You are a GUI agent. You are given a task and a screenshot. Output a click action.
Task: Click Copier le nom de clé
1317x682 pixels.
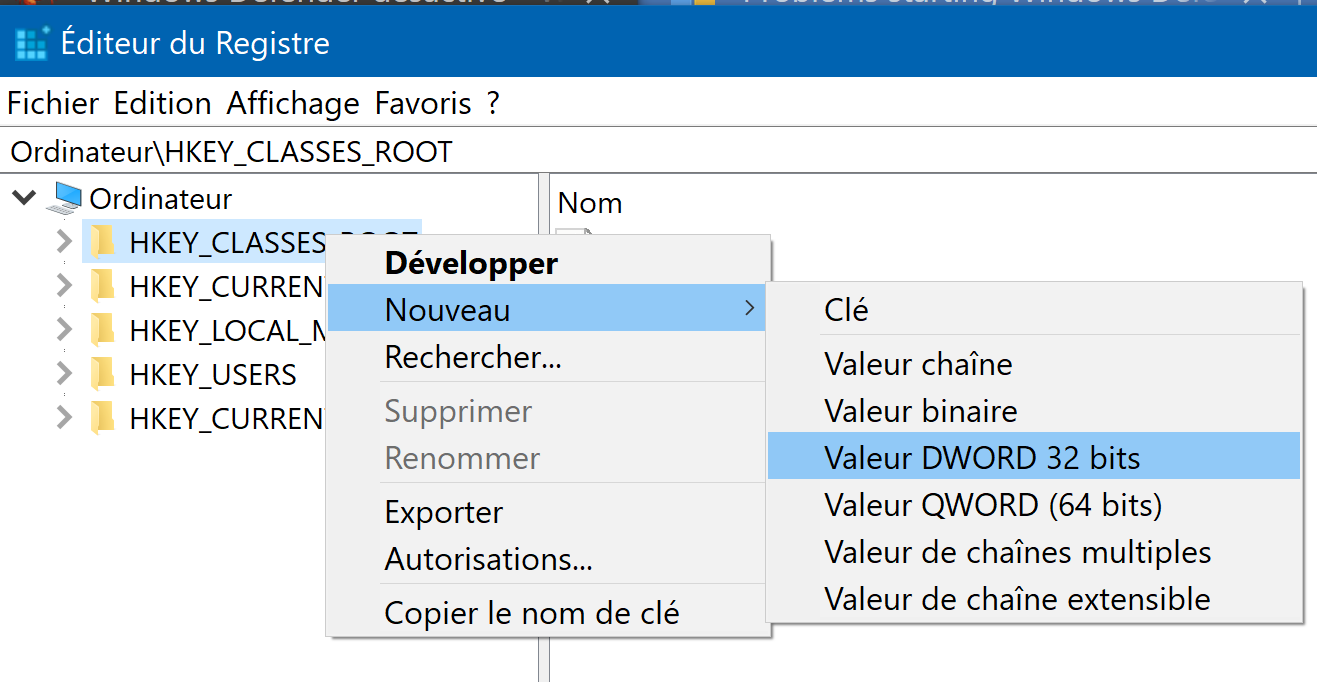[531, 613]
